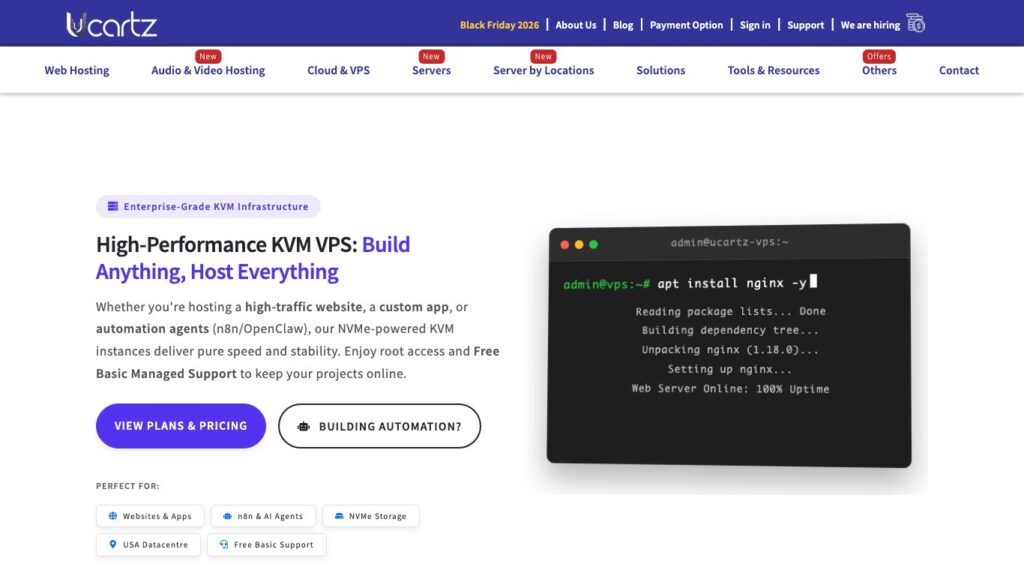Click New badge above Servers
The width and height of the screenshot is (1024, 576).
click(431, 56)
